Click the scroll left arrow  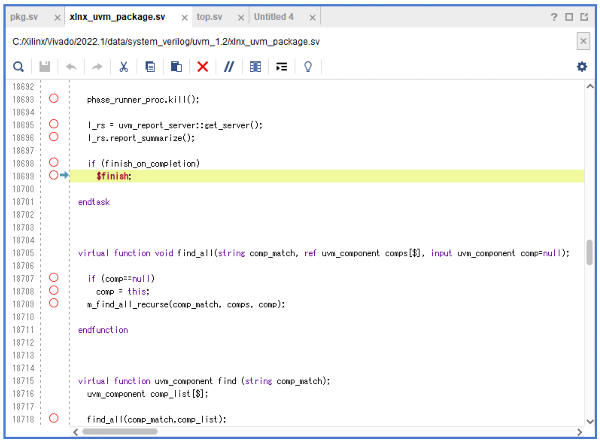pyautogui.click(x=75, y=432)
